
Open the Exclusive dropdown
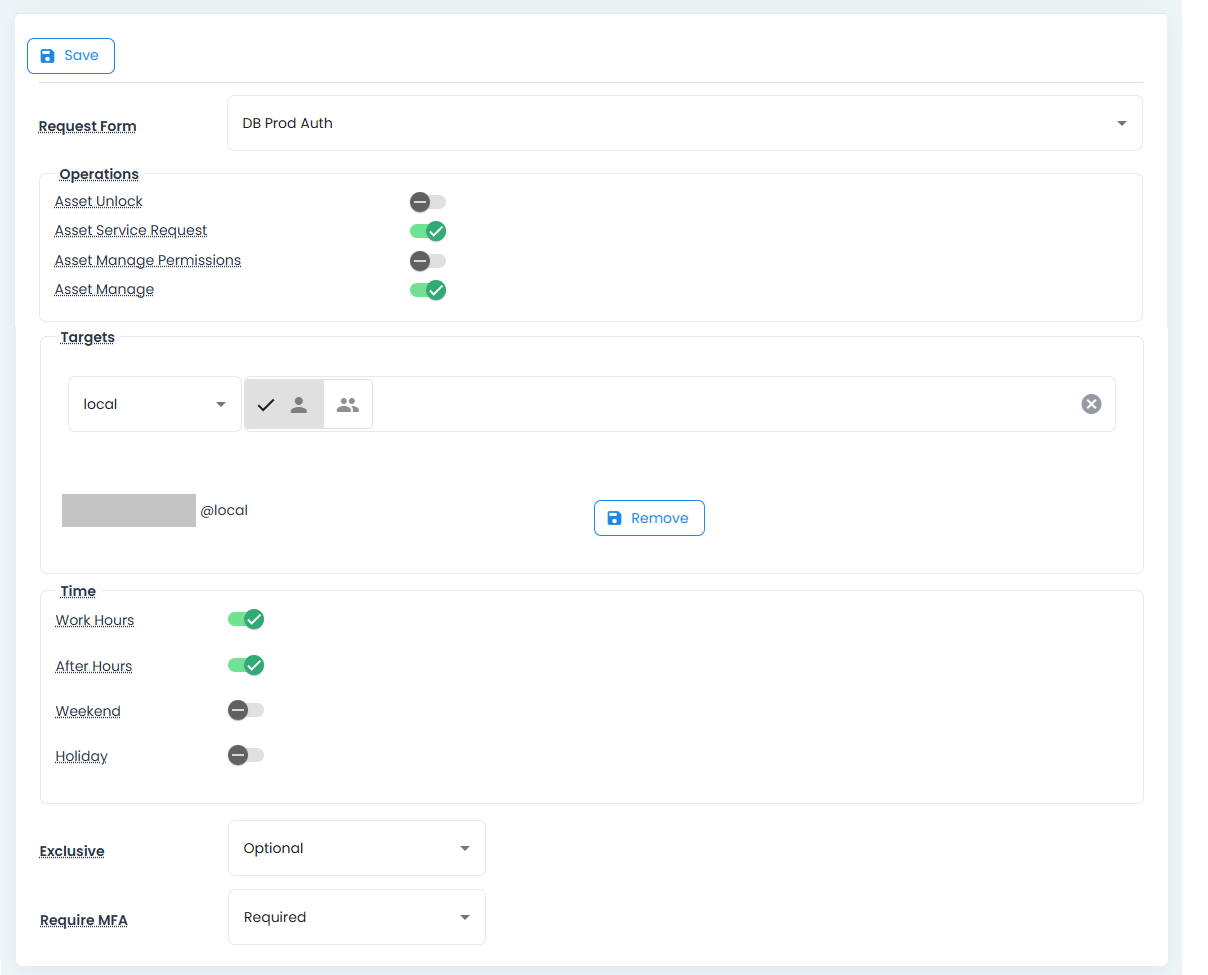(356, 848)
